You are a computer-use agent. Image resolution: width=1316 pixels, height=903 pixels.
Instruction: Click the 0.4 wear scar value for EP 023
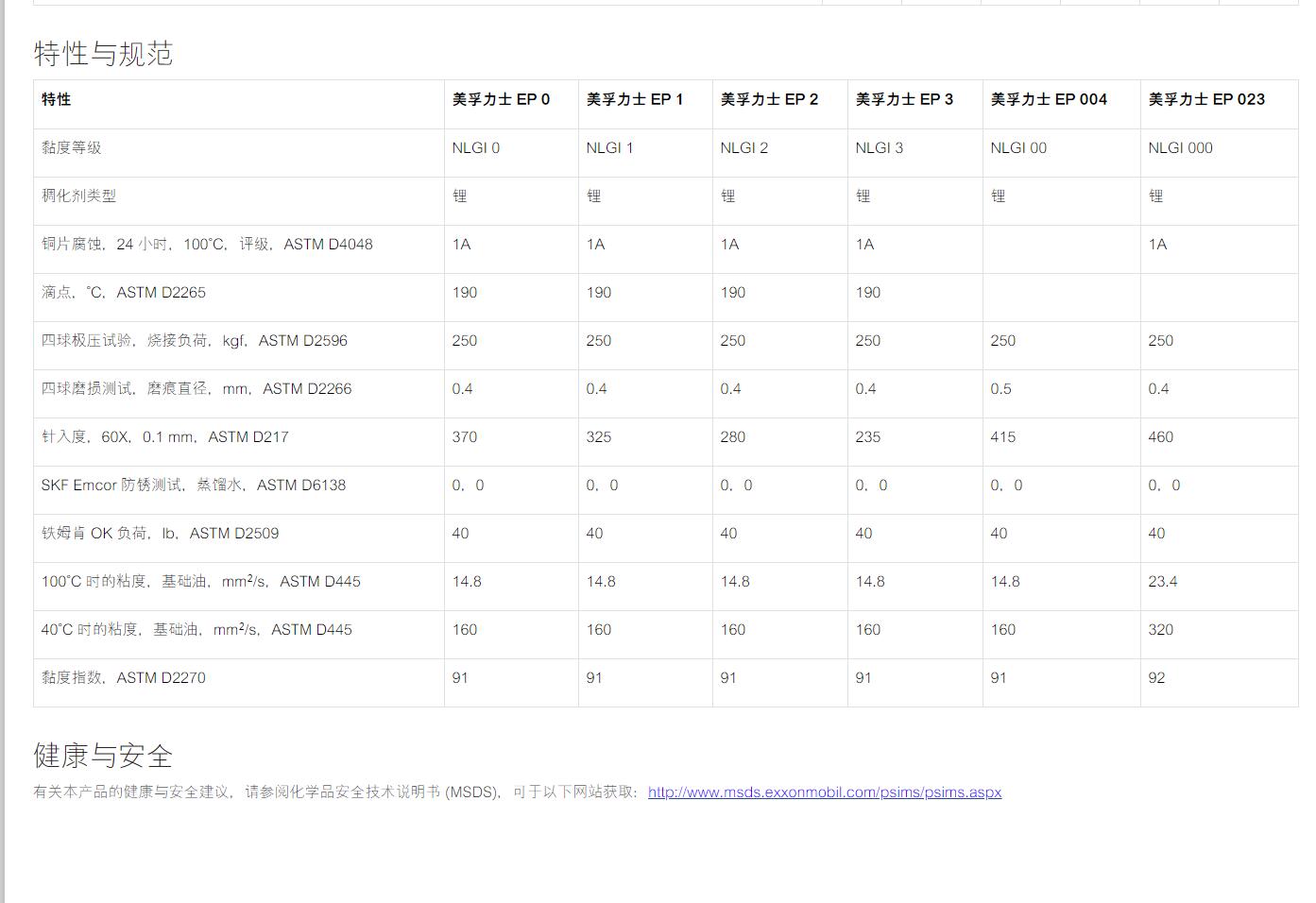click(x=1158, y=388)
